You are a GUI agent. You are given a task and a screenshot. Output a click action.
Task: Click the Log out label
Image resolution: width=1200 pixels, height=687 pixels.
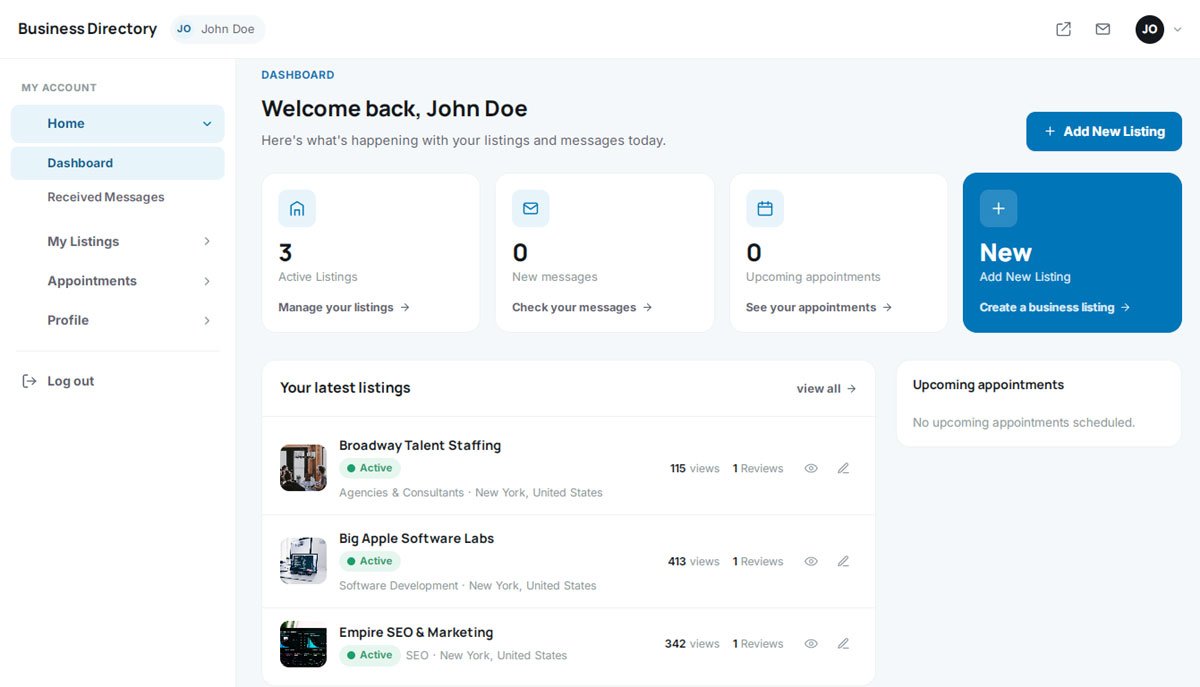click(x=71, y=381)
